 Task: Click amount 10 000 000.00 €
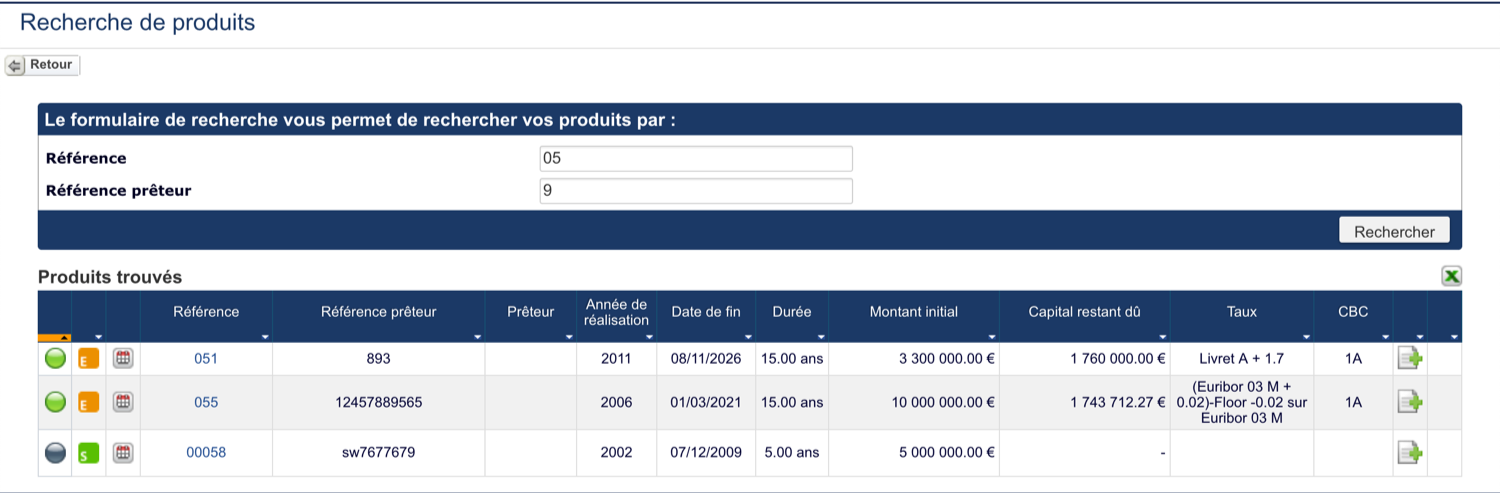point(942,402)
